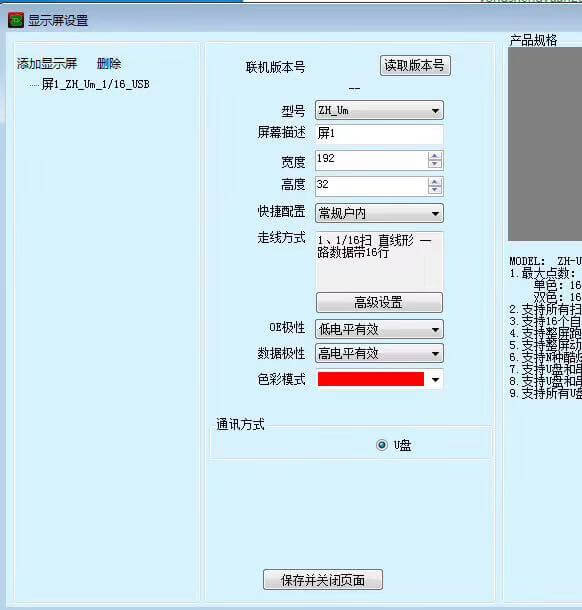Decrease height using down spinner arrow

point(435,190)
